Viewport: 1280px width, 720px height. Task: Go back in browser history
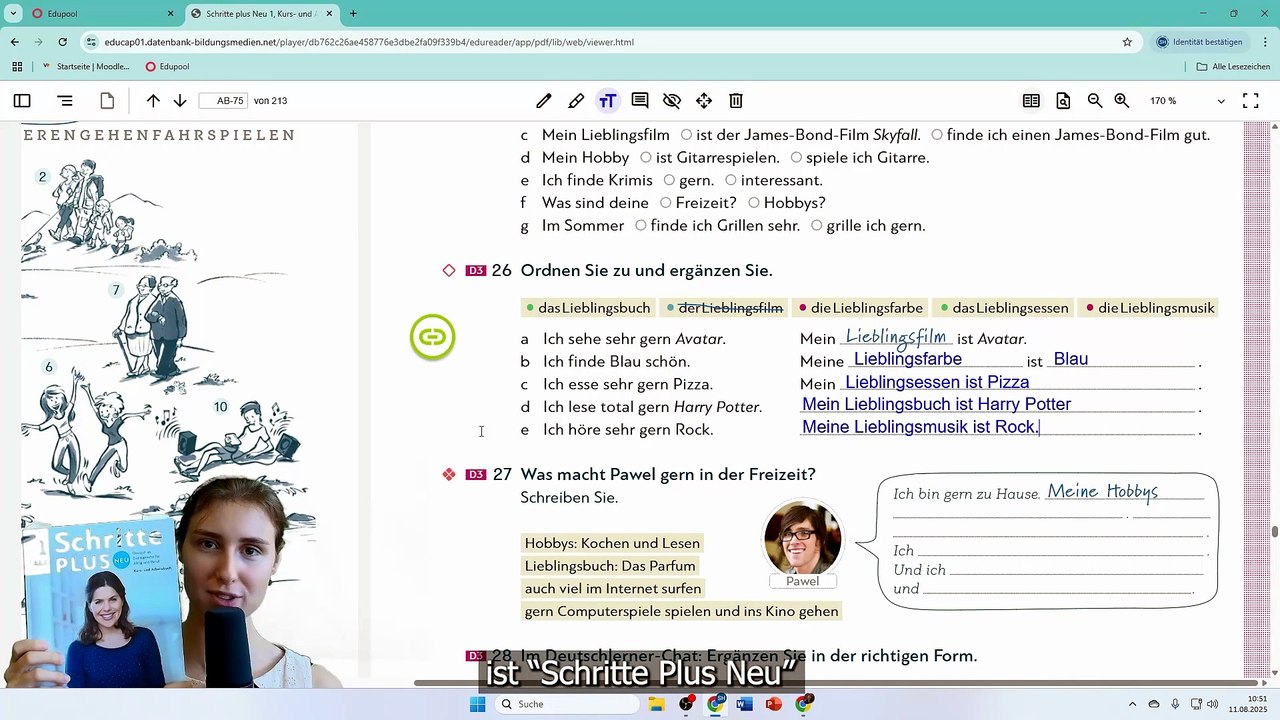tap(15, 42)
